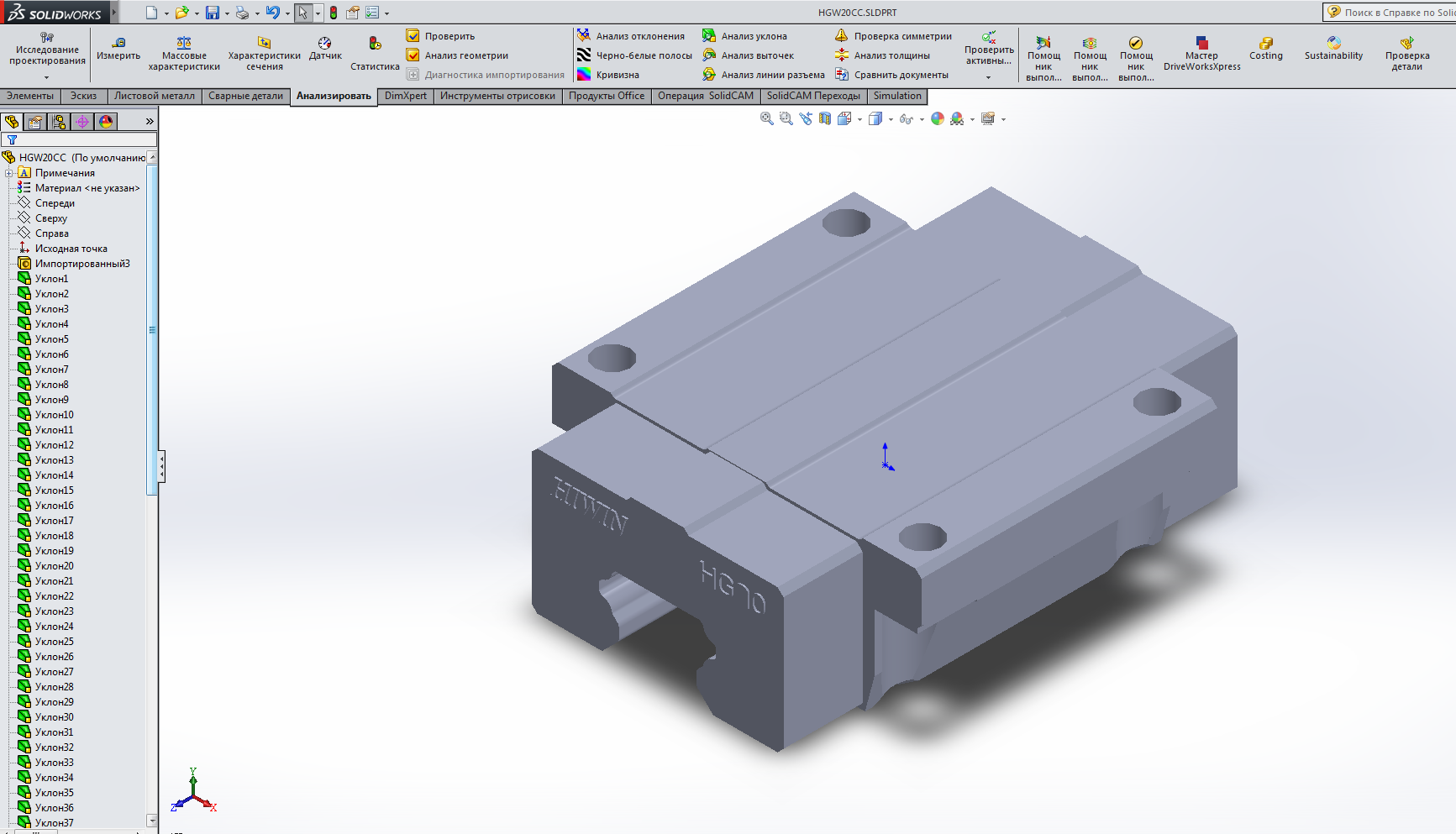Toggle the Кривизна curvature display
The width and height of the screenshot is (1456, 834).
(x=608, y=75)
